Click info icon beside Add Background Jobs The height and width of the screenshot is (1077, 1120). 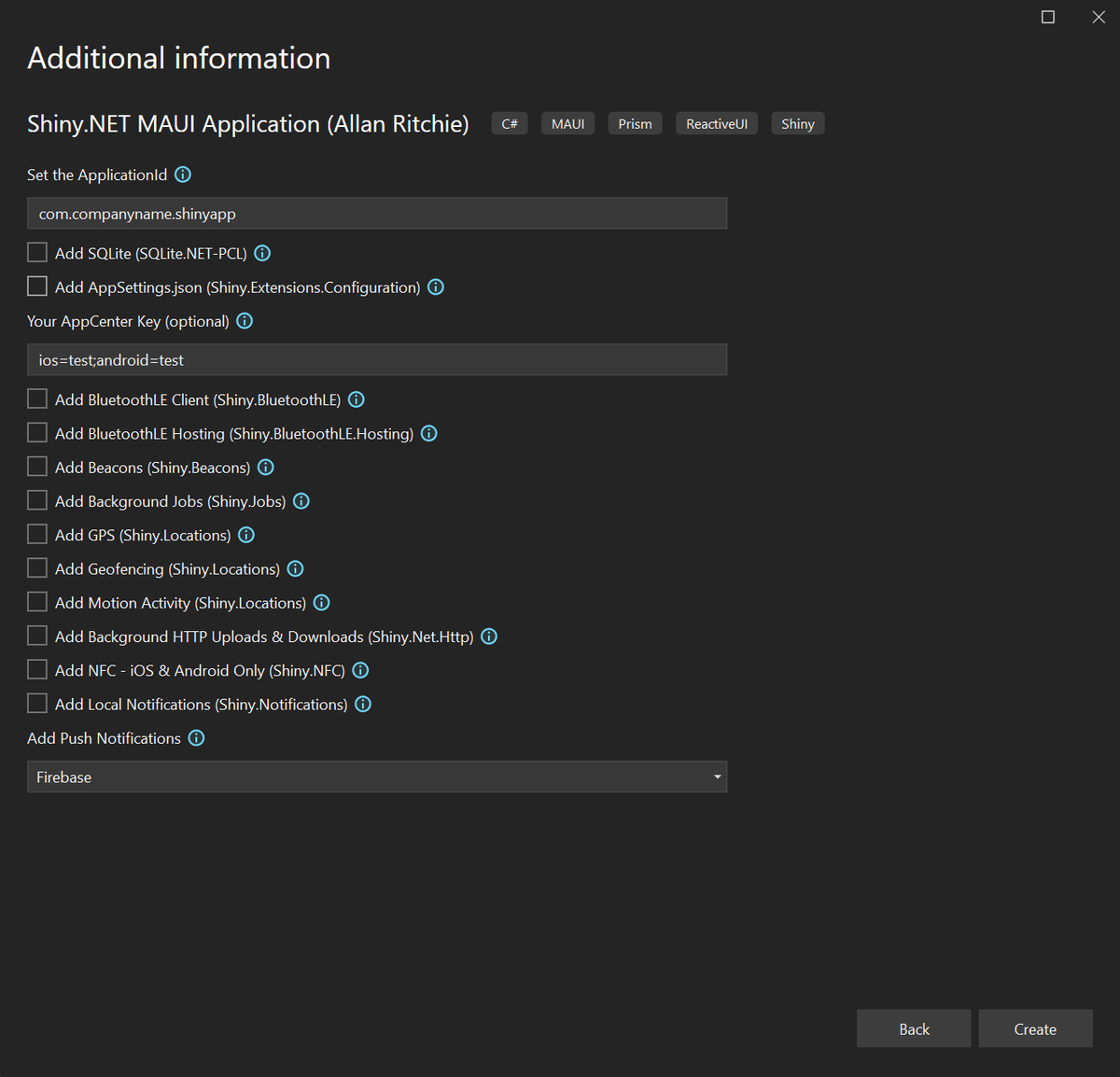click(x=301, y=501)
